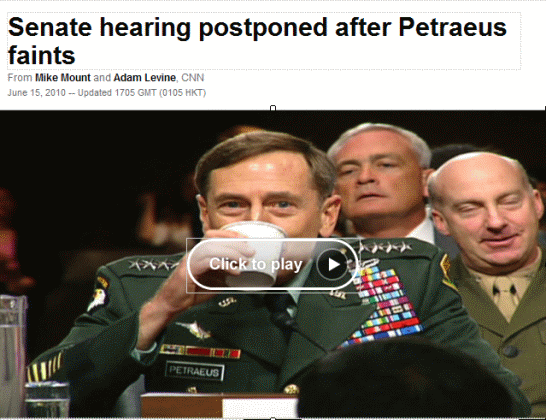Click the CNN source label in byline

coord(193,77)
